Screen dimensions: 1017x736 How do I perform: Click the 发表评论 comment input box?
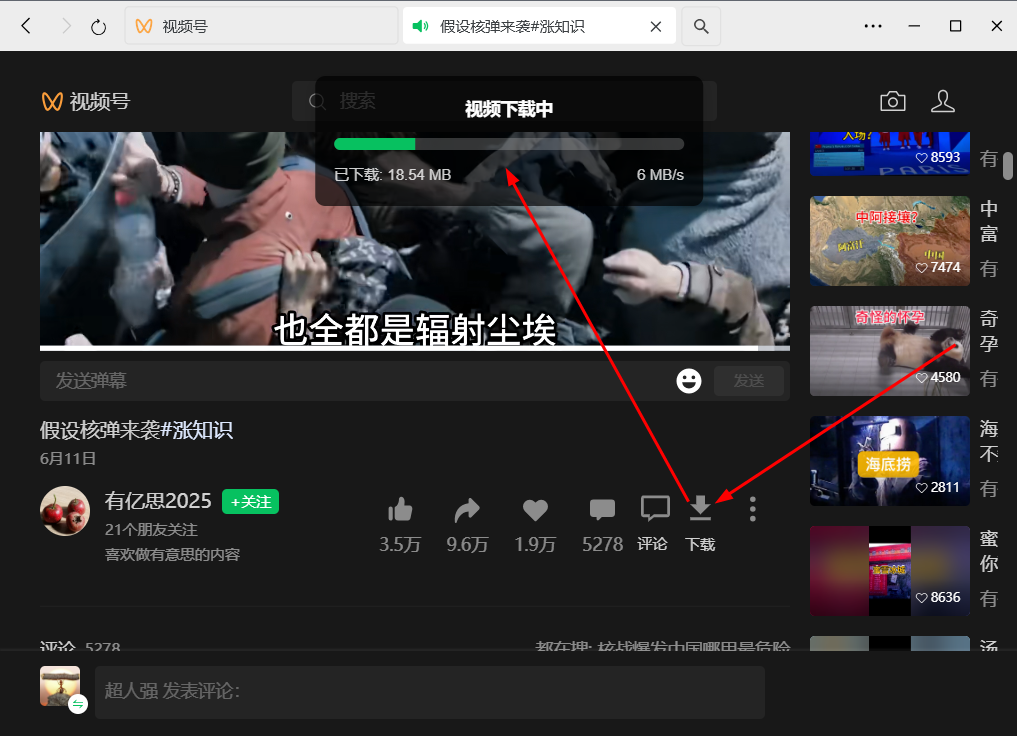[429, 692]
